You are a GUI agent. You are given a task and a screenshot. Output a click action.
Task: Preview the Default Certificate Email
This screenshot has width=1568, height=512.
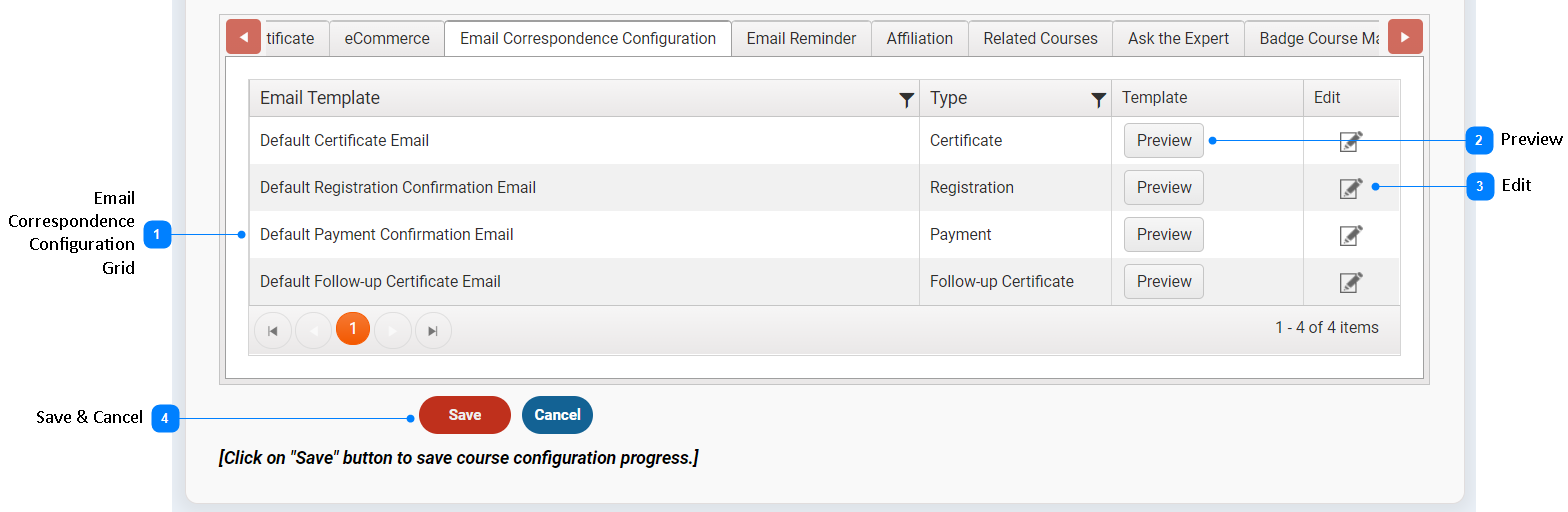point(1164,141)
